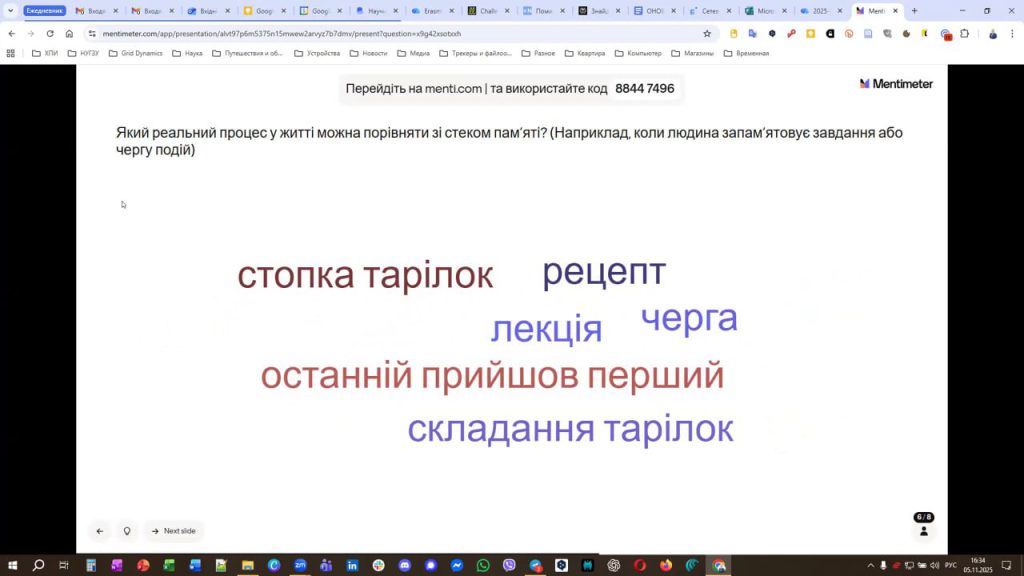The image size is (1024, 576).
Task: Open File Explorer from the taskbar
Action: click(248, 565)
